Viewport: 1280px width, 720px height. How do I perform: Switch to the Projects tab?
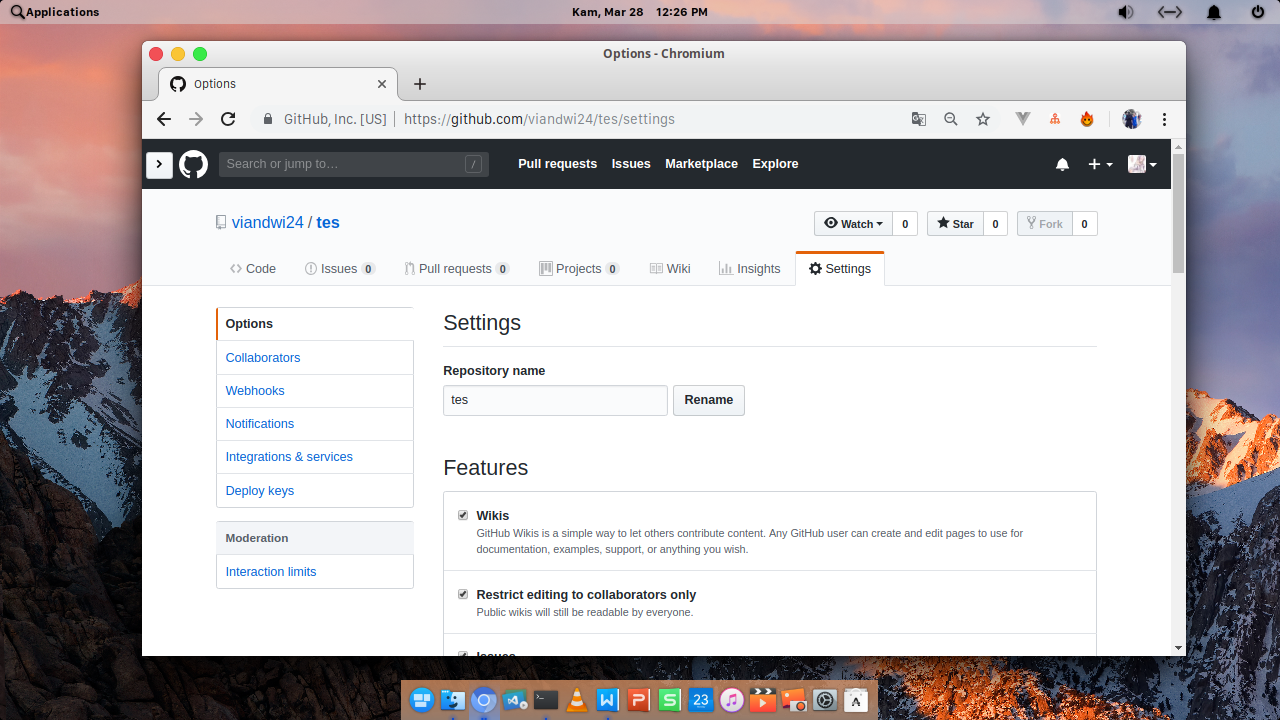(x=579, y=269)
